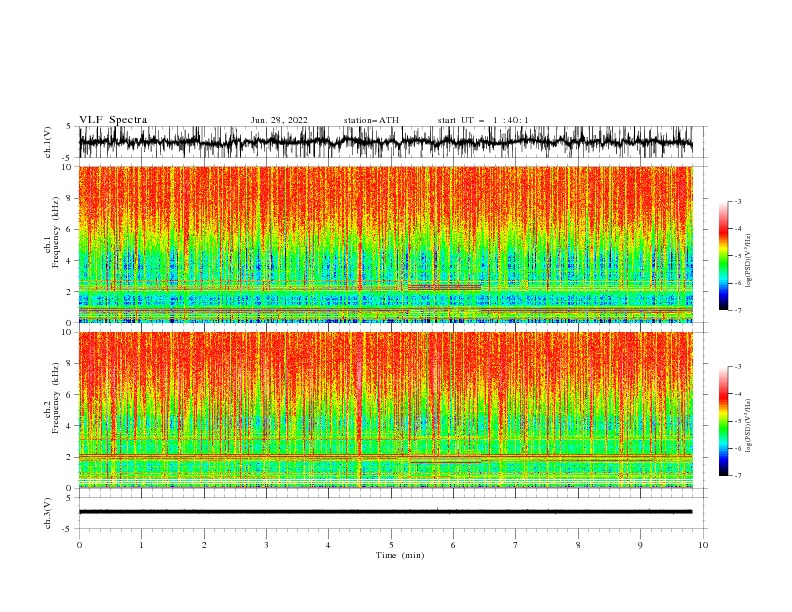This screenshot has height=612, width=792.
Task: Click the date 'Jun. 28, 2022'
Action: point(279,120)
